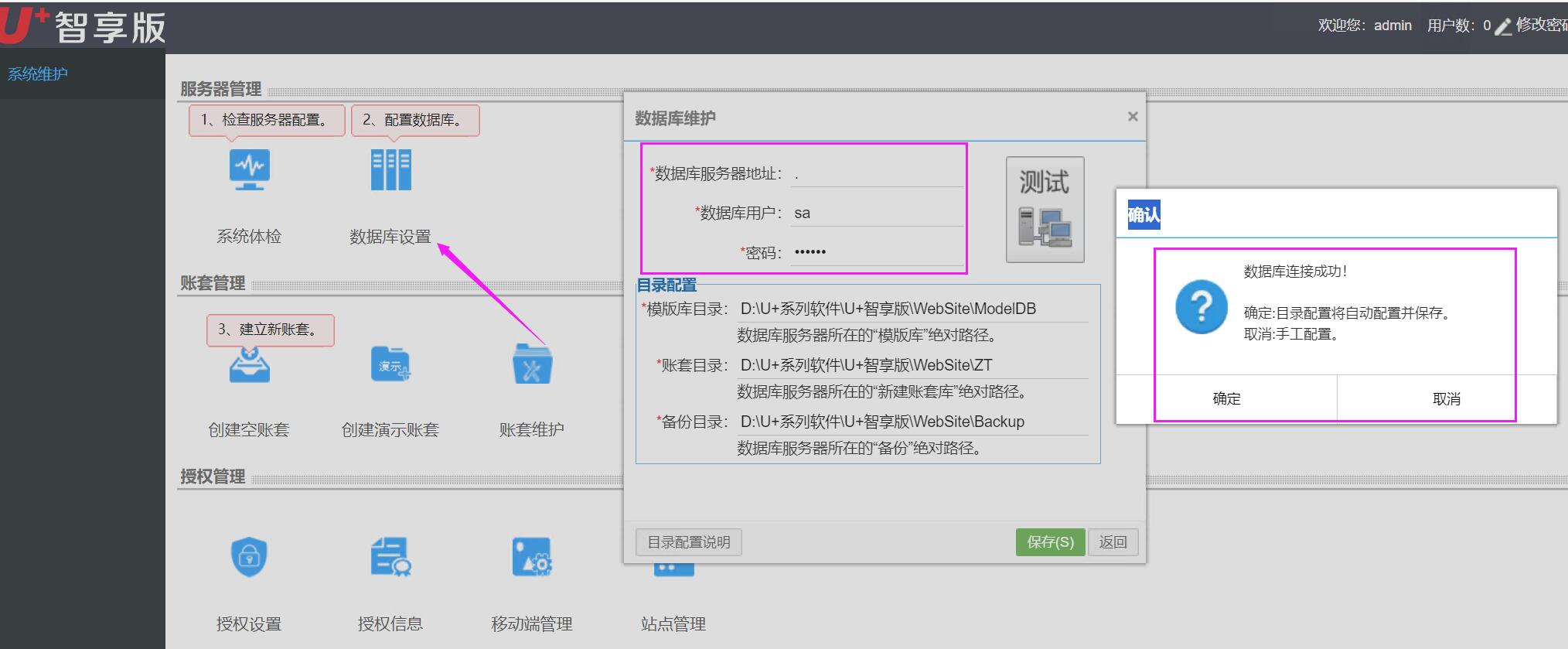
Task: Click the green 保存(S) button
Action: point(1050,542)
